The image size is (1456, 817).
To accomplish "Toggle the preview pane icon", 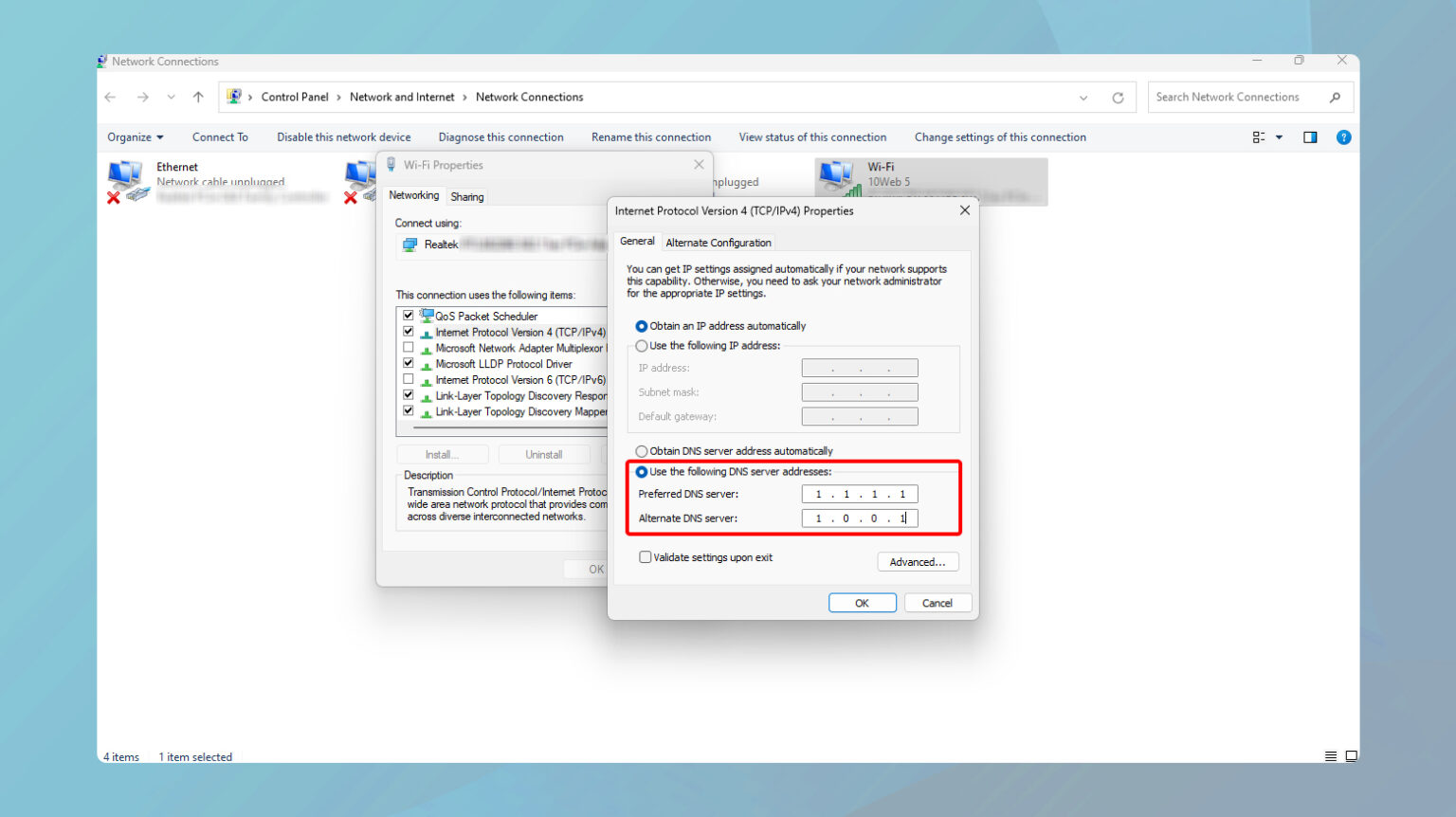I will (1311, 136).
